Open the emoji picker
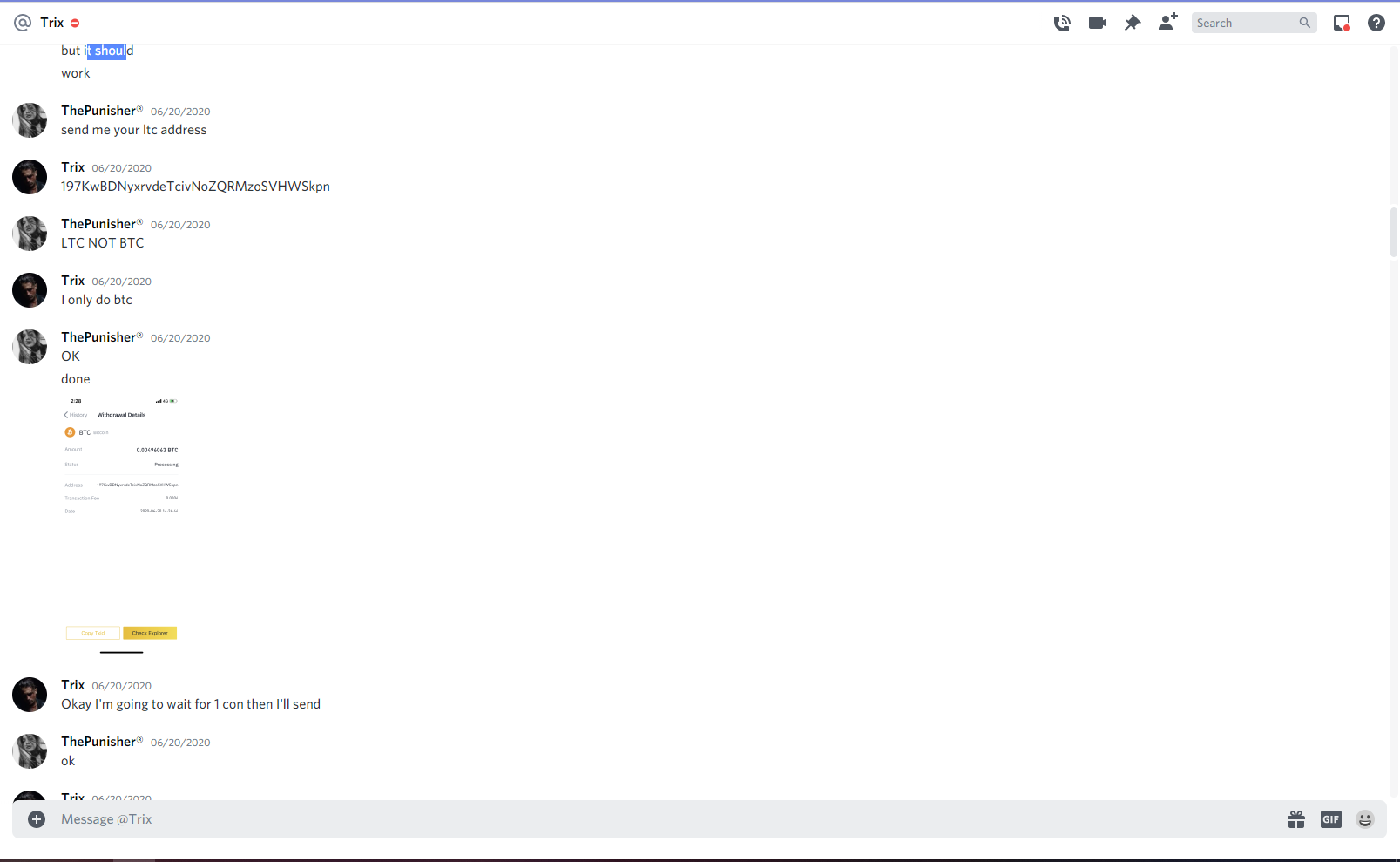Image resolution: width=1400 pixels, height=862 pixels. (1365, 819)
